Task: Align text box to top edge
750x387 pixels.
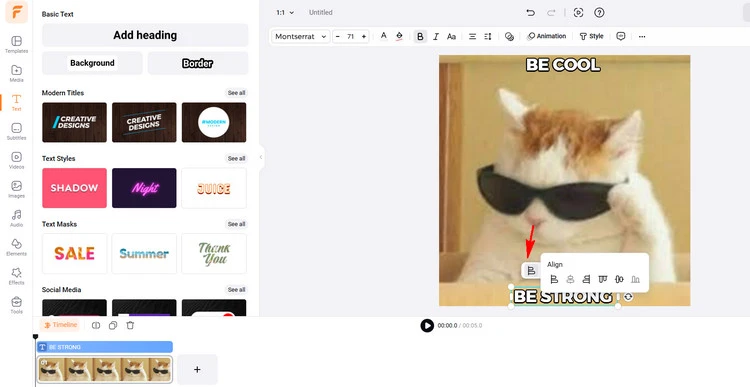Action: click(x=603, y=279)
